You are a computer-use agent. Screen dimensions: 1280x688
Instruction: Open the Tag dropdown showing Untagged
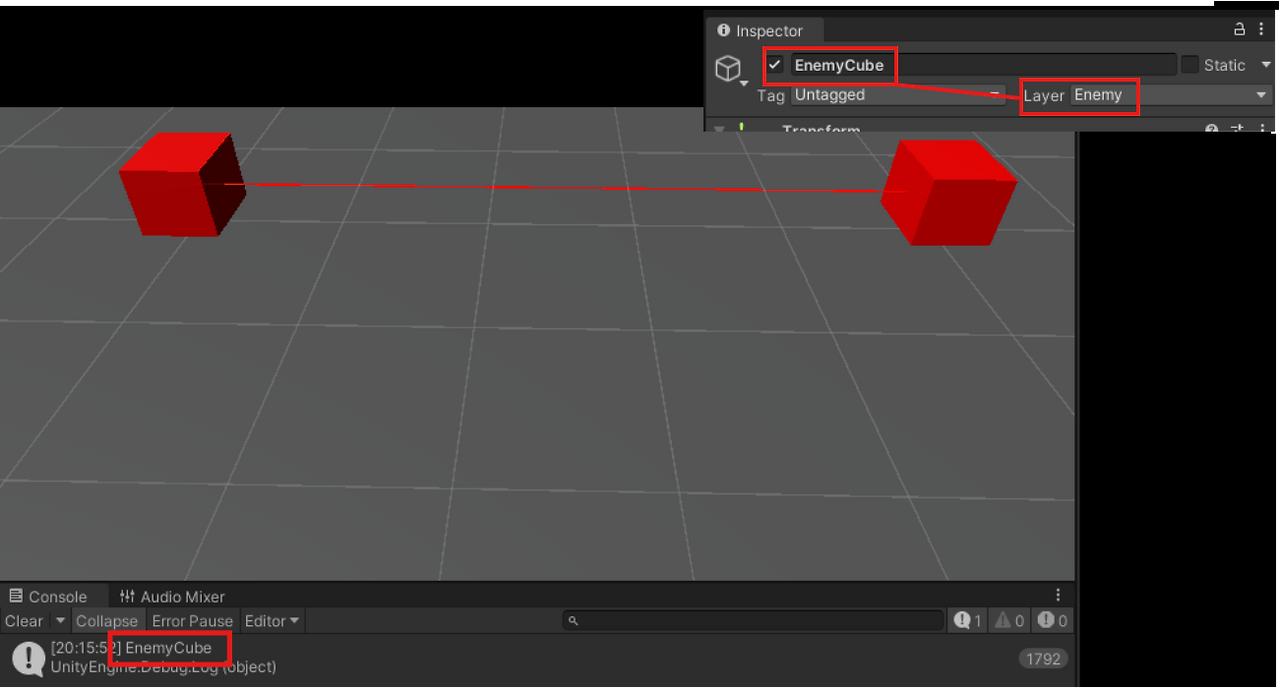[897, 95]
